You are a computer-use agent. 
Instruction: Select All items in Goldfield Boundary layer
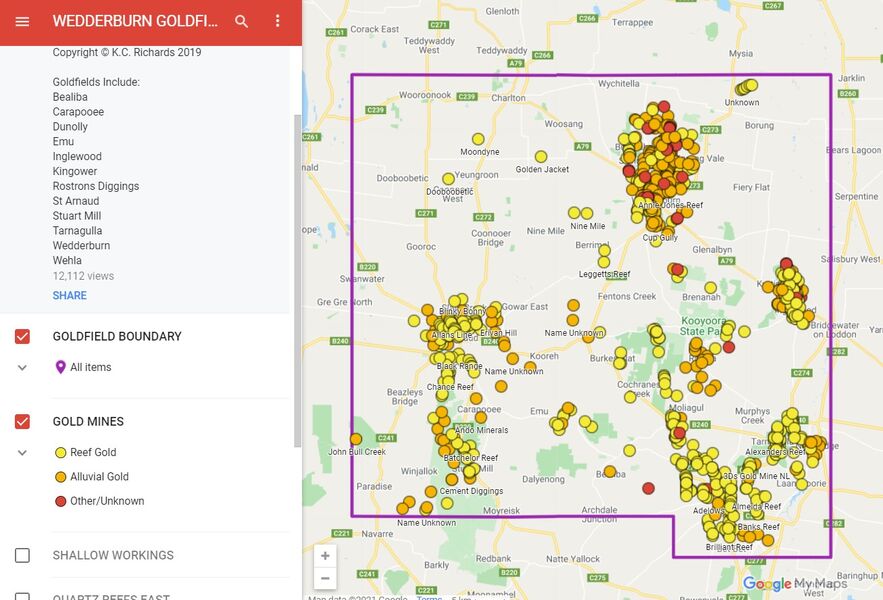tap(91, 367)
